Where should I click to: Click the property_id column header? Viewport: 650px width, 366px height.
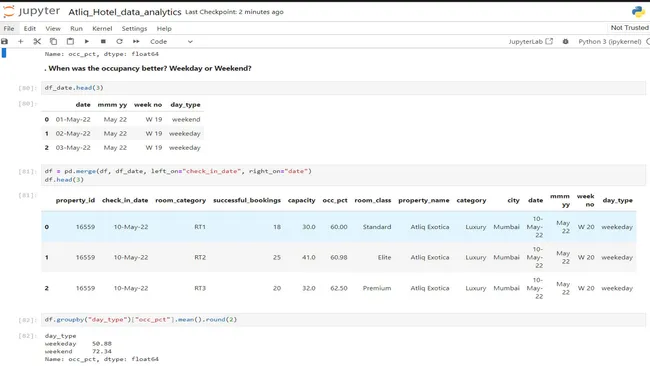click(75, 200)
